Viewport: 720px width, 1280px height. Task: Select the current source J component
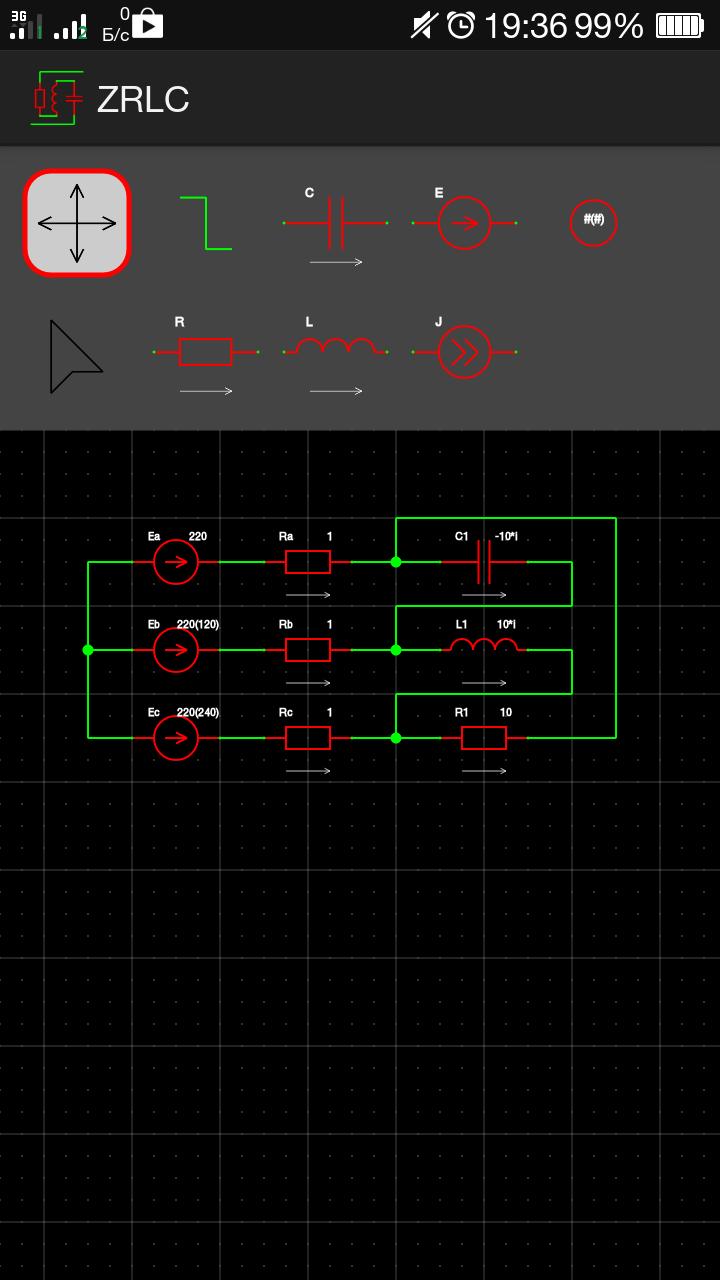(464, 352)
